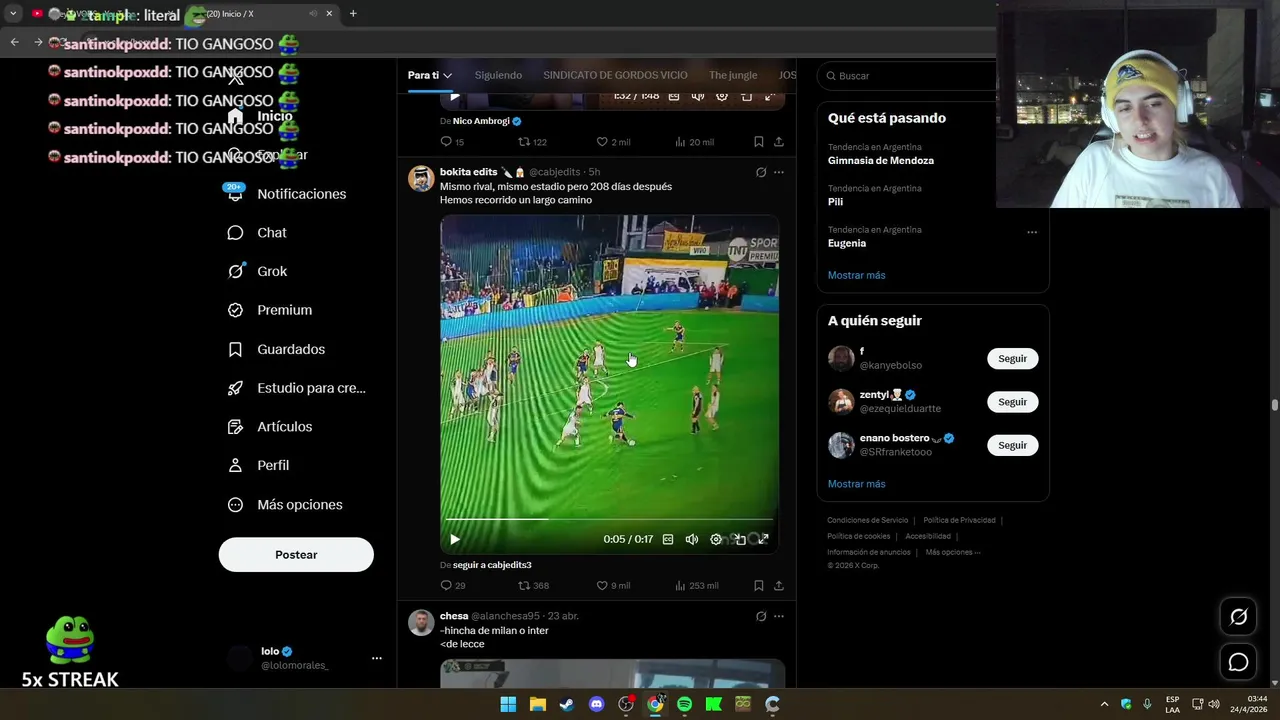Follow @kanyebolso with Seguir button
The width and height of the screenshot is (1280, 720).
1012,359
